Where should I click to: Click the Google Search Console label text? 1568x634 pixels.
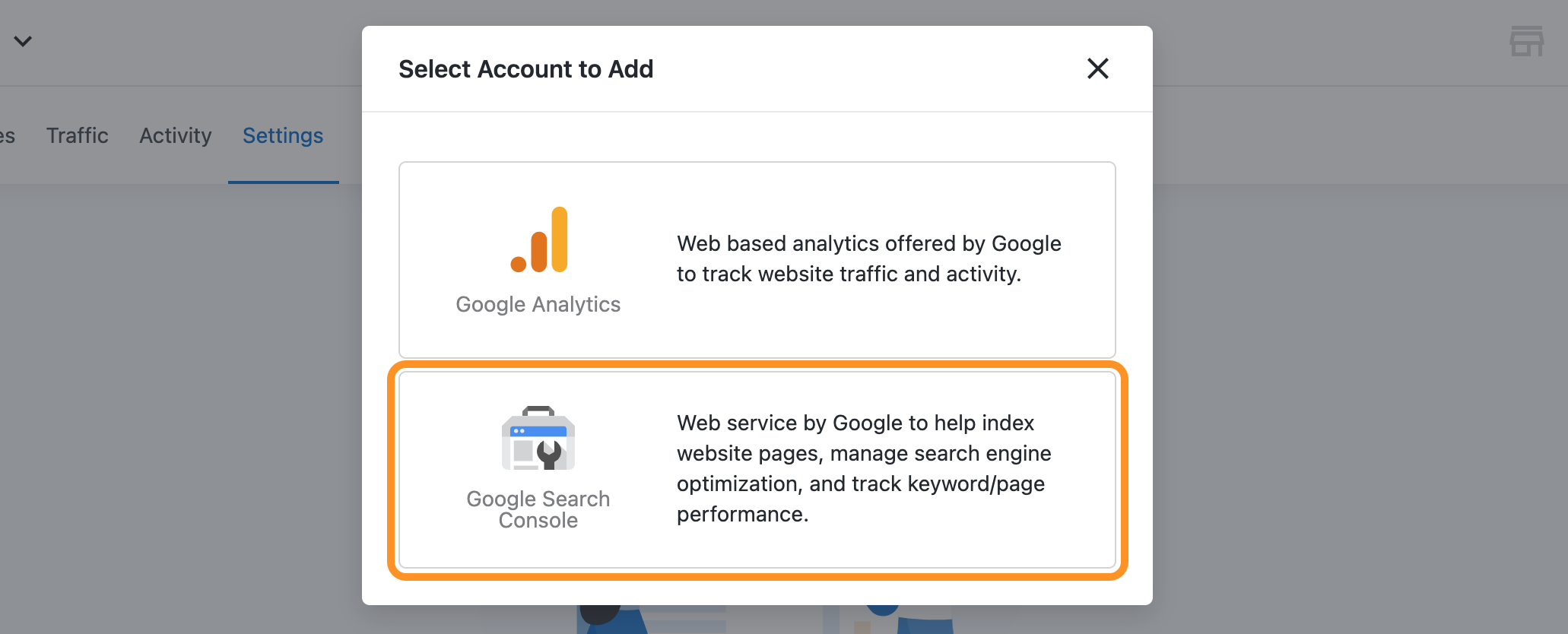[538, 509]
